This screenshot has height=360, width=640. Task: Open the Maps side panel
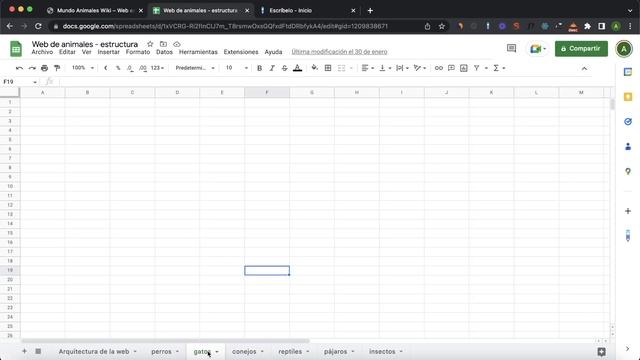coord(628,171)
